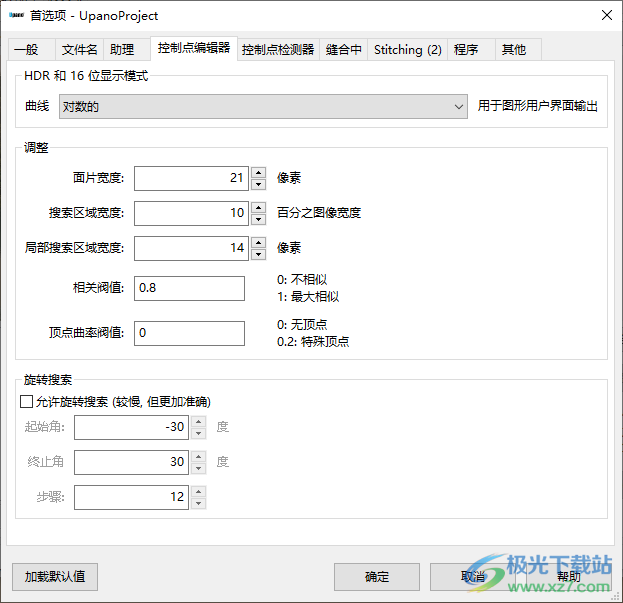Screen dimensions: 623x603
Task: Open help with 帮助 button
Action: tap(569, 577)
